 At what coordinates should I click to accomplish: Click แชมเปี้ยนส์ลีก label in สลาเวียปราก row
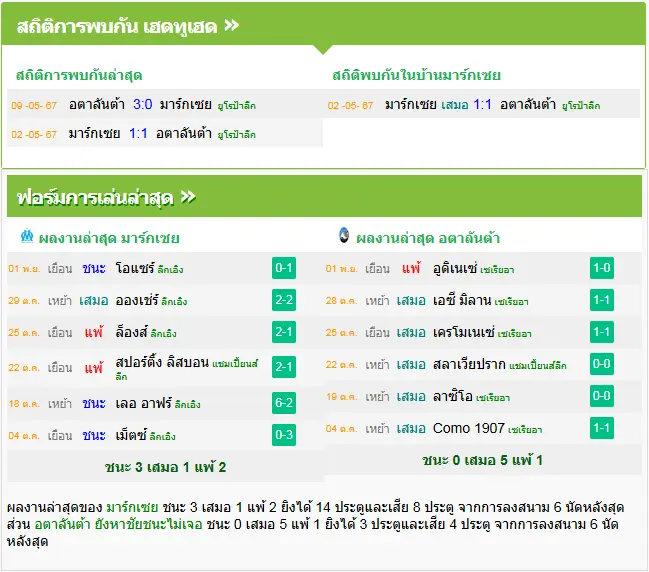(x=538, y=365)
